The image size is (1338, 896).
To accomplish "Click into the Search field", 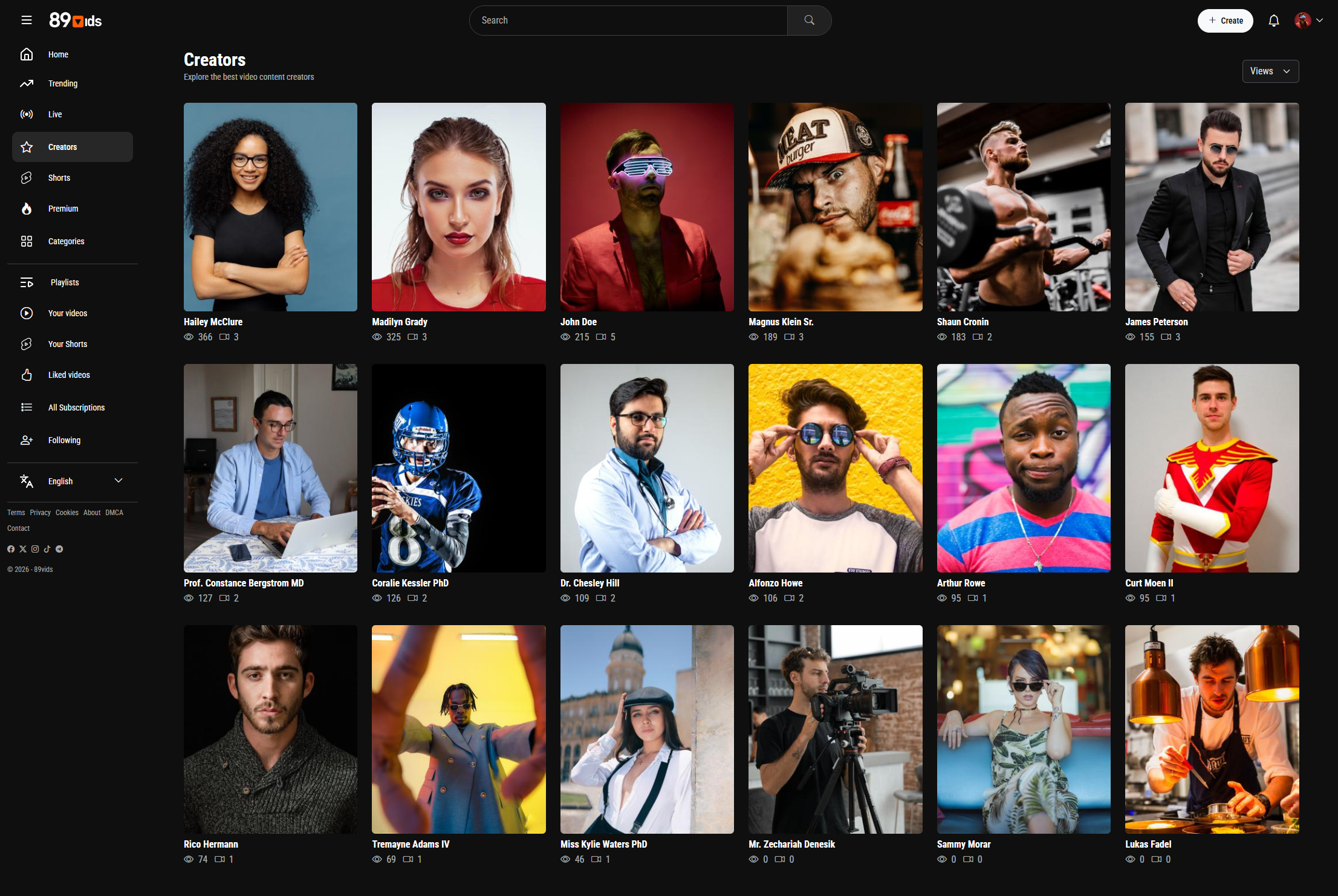I will [x=629, y=21].
